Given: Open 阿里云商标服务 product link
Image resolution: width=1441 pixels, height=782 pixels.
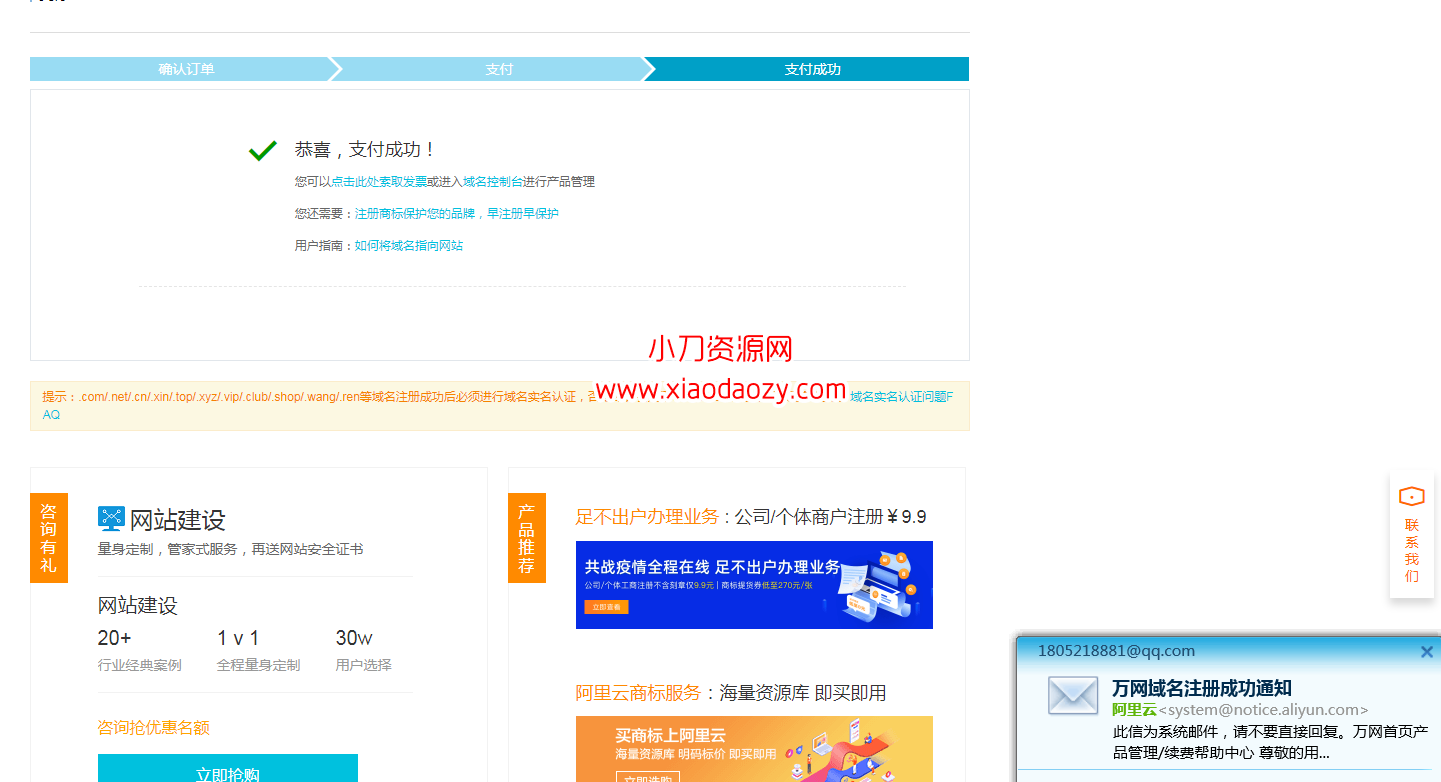Looking at the screenshot, I should coord(639,693).
